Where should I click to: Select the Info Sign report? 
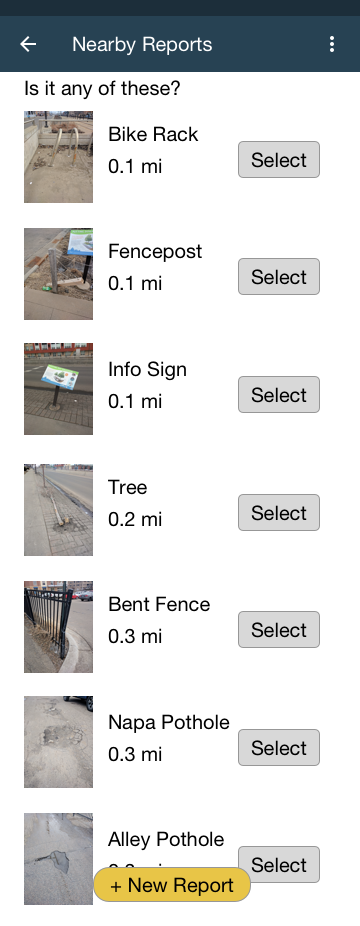[279, 394]
